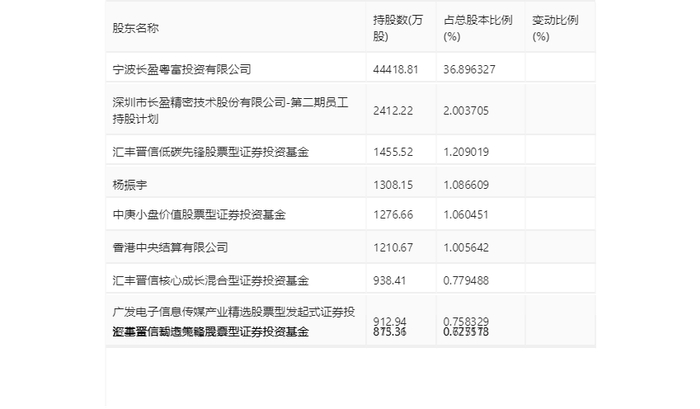Click the share count 912.94
The width and height of the screenshot is (700, 409).
point(390,321)
